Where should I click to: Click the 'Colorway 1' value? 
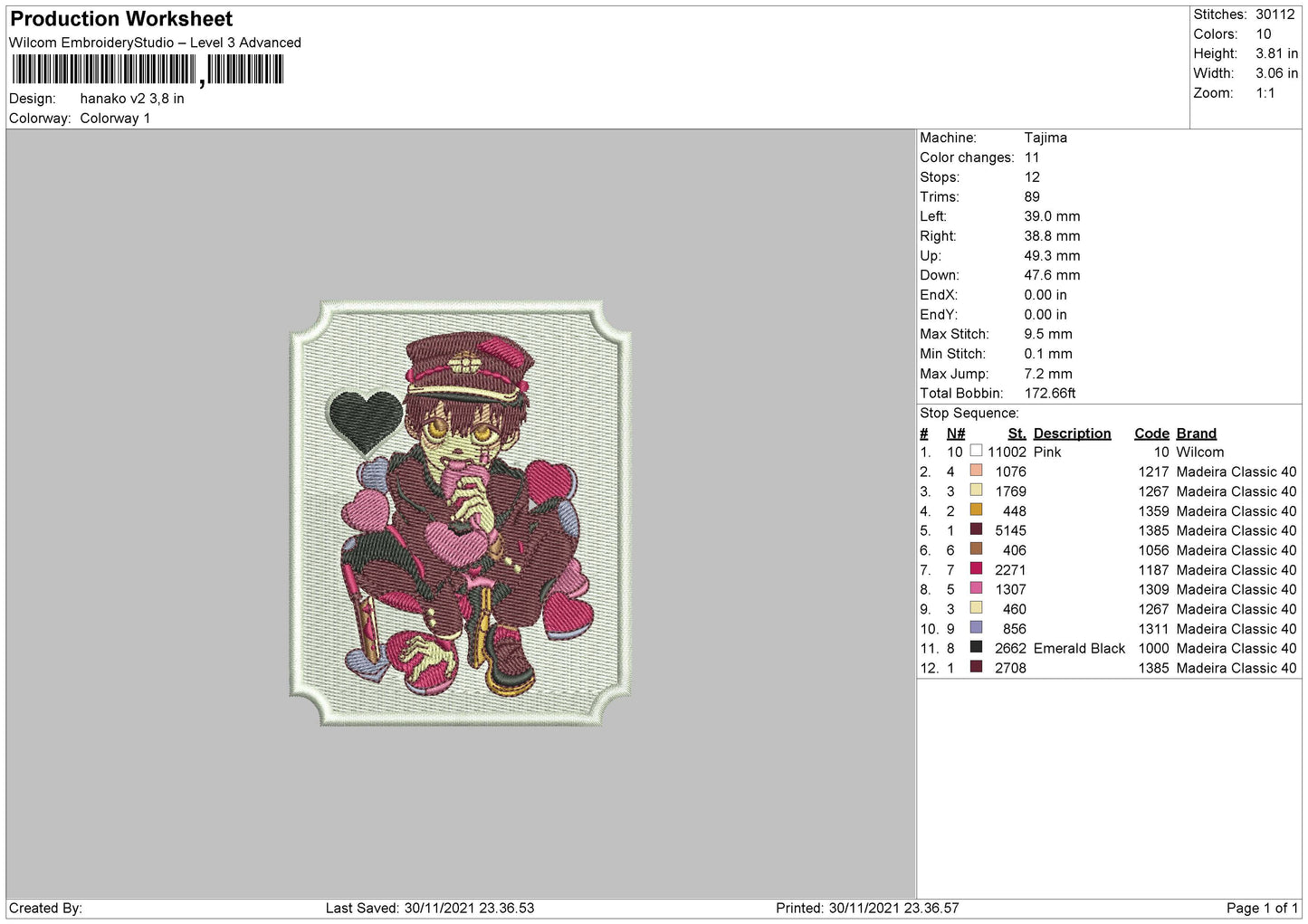(115, 119)
